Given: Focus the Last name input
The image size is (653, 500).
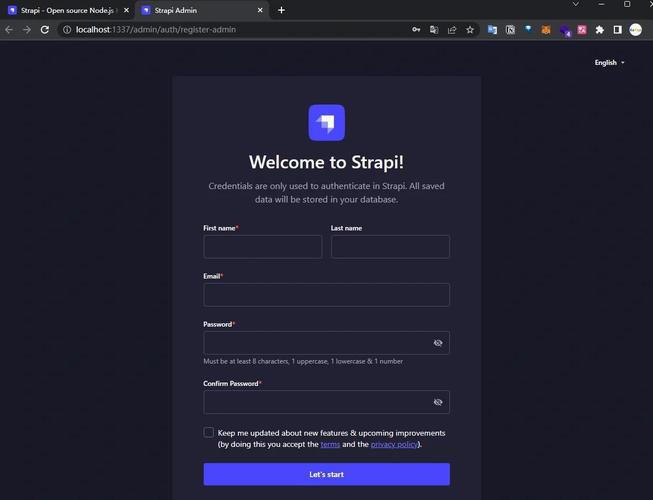Looking at the screenshot, I should pyautogui.click(x=390, y=246).
